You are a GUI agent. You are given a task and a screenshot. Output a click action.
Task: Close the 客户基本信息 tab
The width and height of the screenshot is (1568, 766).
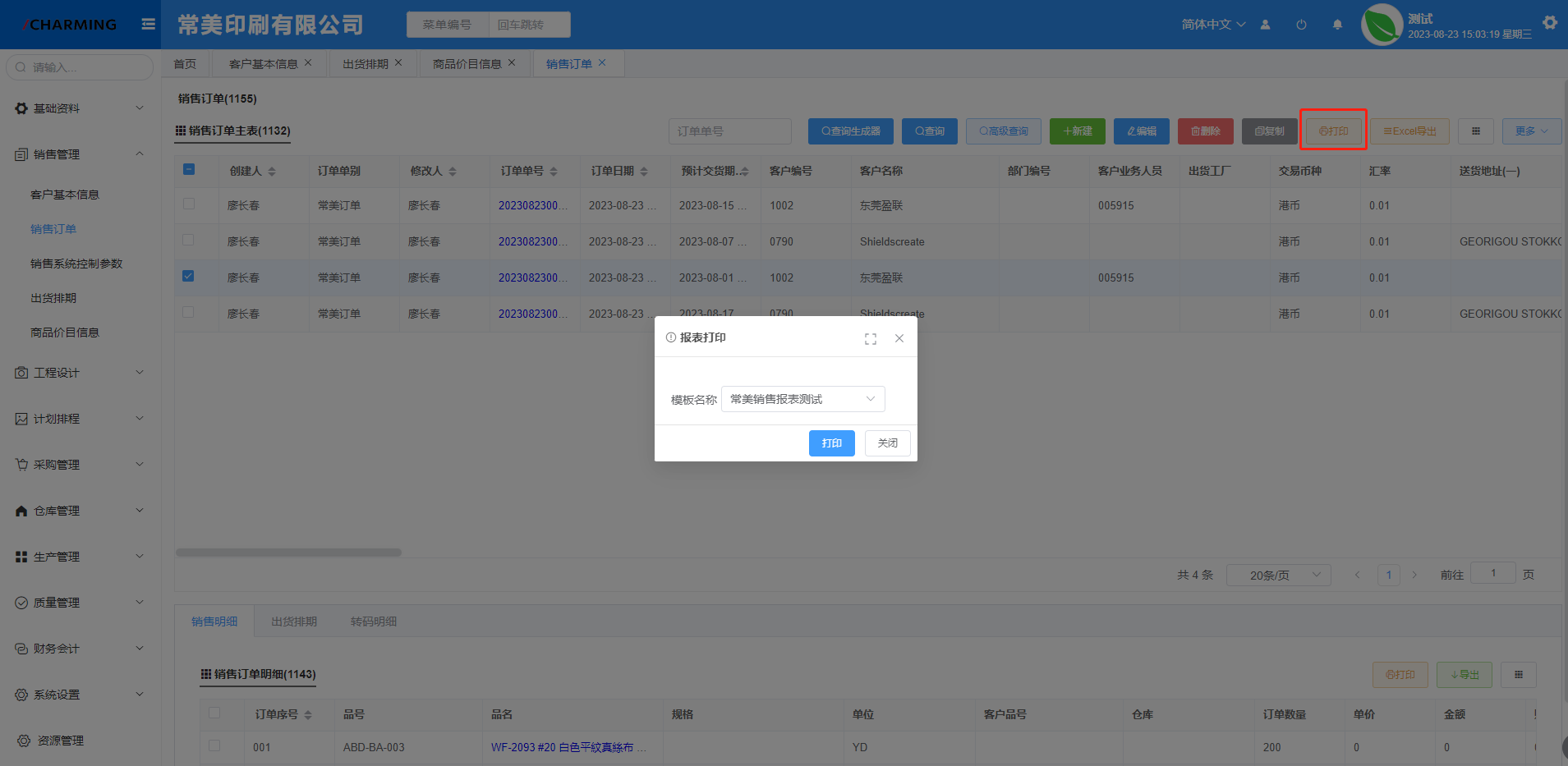pos(308,62)
